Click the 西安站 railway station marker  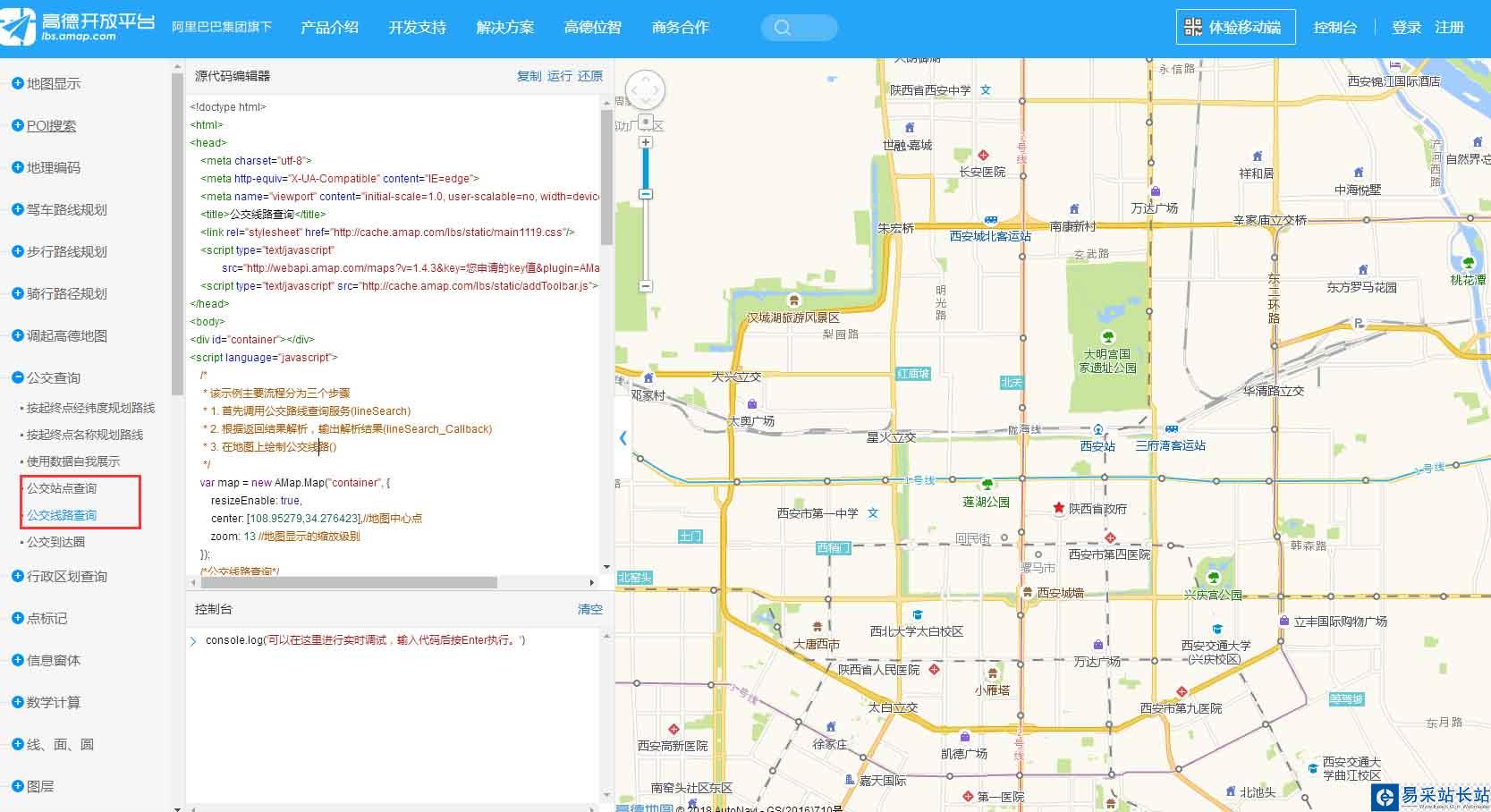pos(1098,430)
